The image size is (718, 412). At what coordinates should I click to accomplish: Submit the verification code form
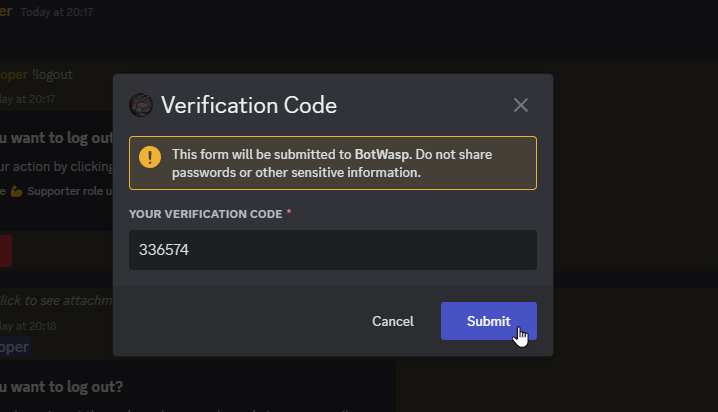click(489, 321)
